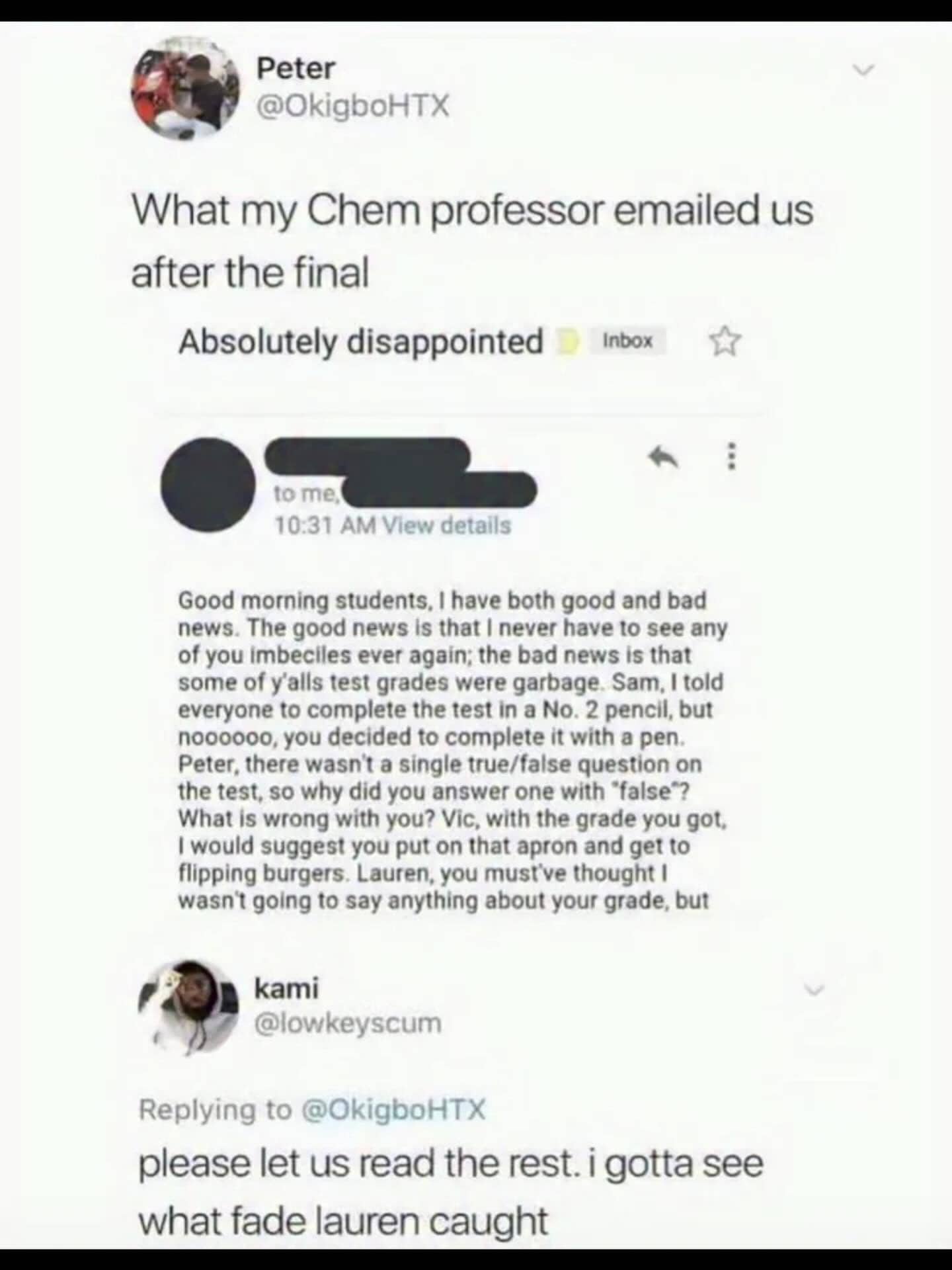Star the Absolutely disappointed email
952x1270 pixels.
(x=725, y=341)
